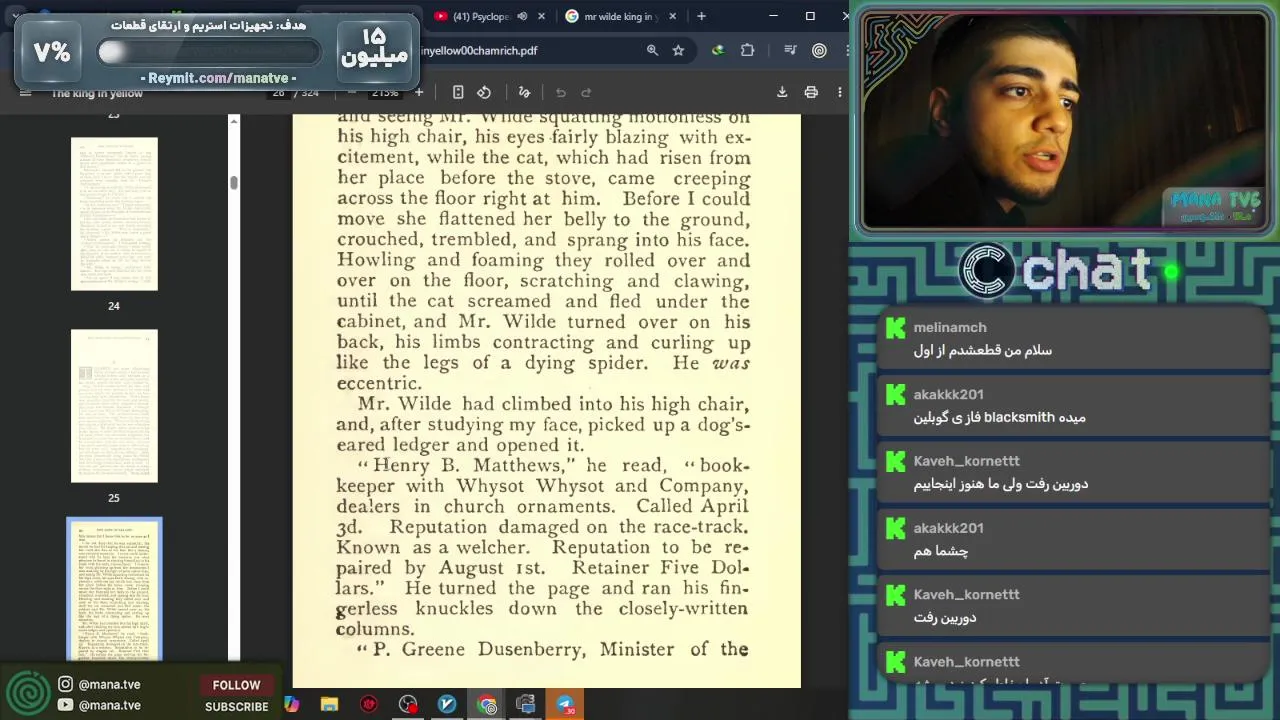Screen dimensions: 1280x720
Task: Open Copilot from the taskbar
Action: click(291, 705)
